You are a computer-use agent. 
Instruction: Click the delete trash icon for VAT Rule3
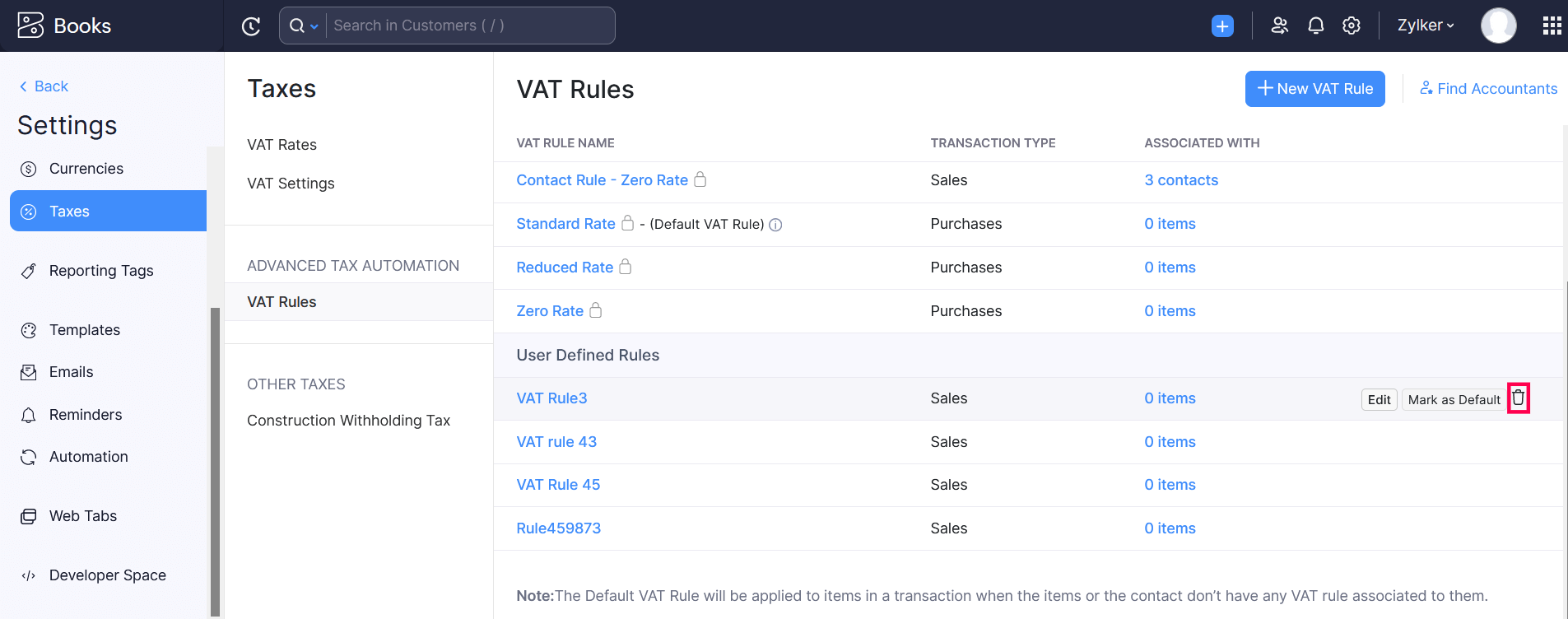[x=1519, y=398]
